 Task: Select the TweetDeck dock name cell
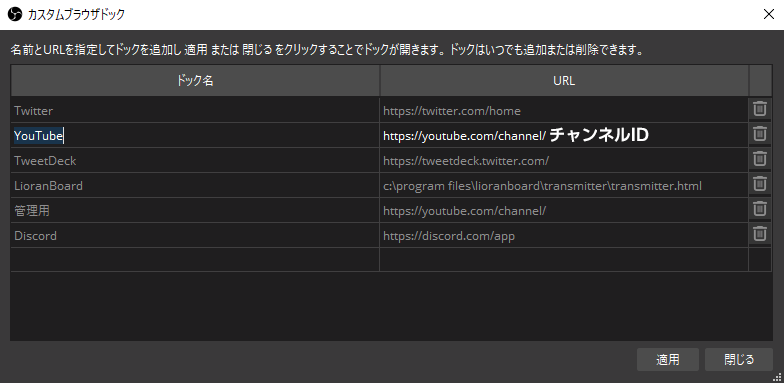195,160
